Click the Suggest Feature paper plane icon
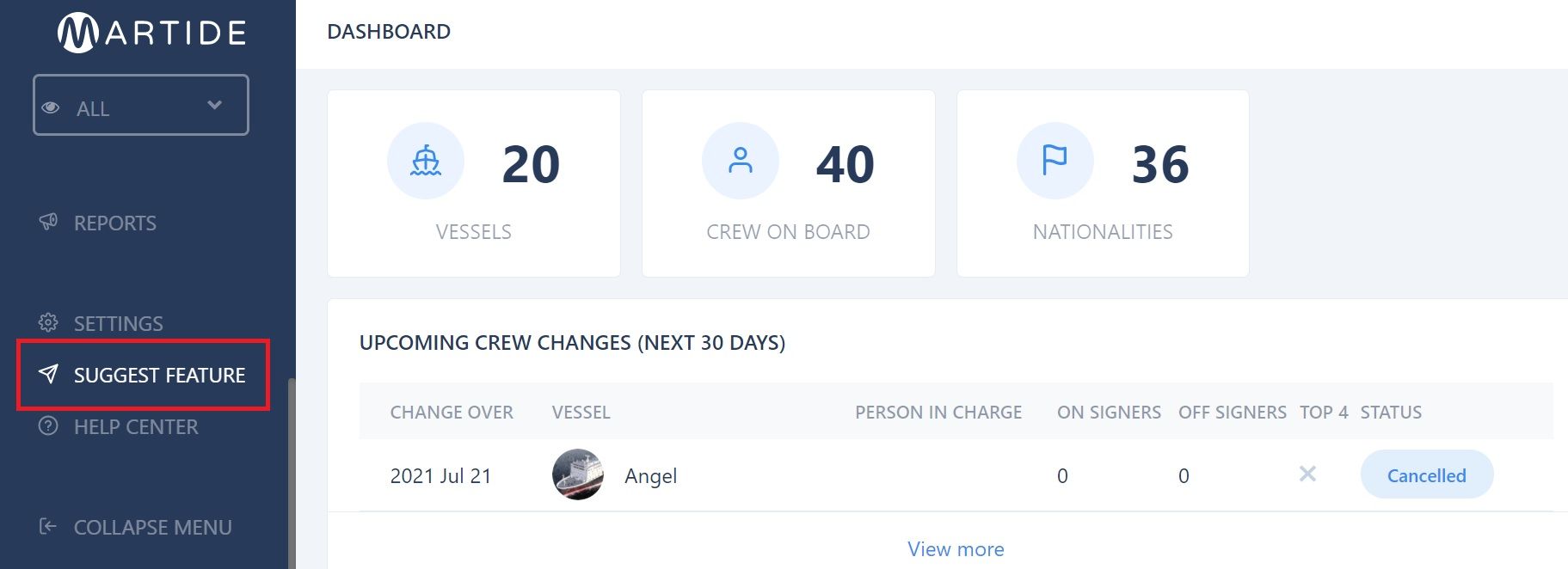The width and height of the screenshot is (1568, 569). coord(48,374)
